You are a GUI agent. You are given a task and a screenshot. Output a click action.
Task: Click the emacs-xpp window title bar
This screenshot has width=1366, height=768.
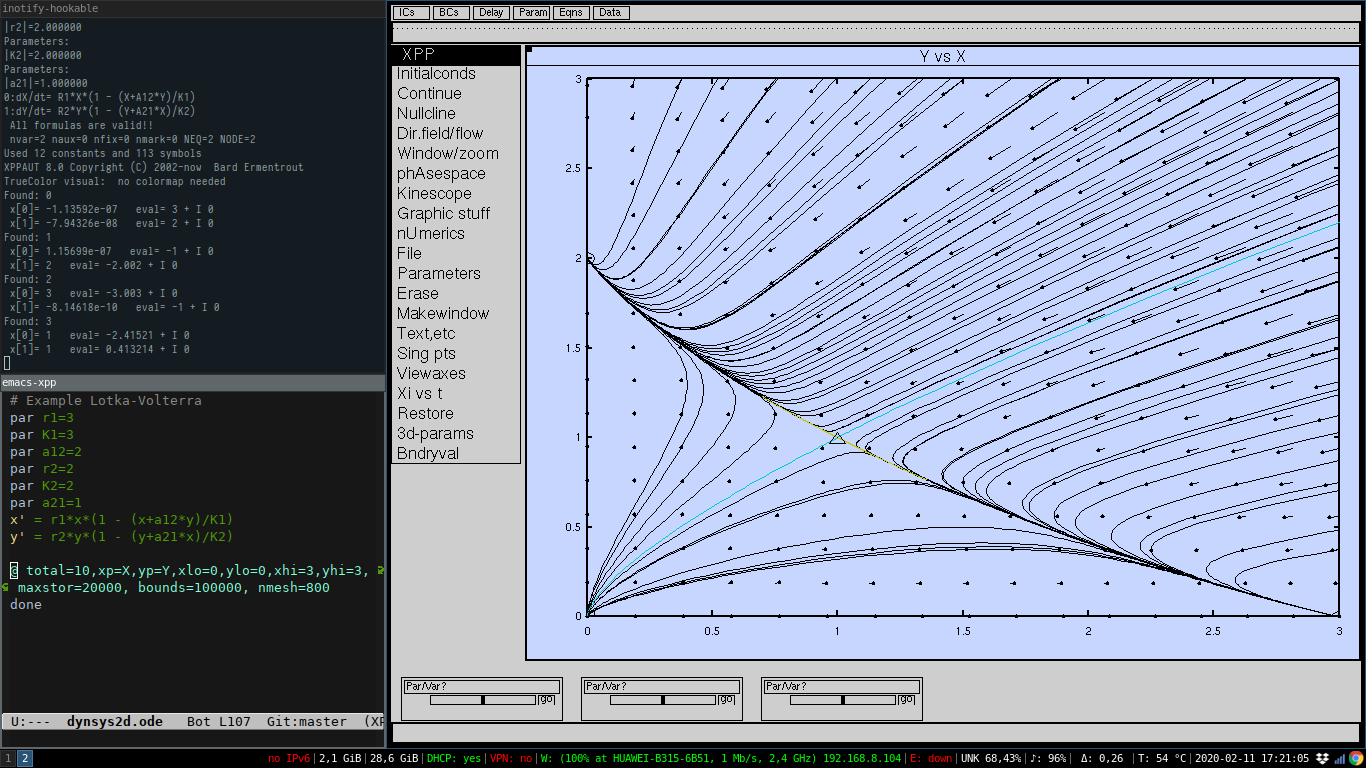(x=192, y=382)
